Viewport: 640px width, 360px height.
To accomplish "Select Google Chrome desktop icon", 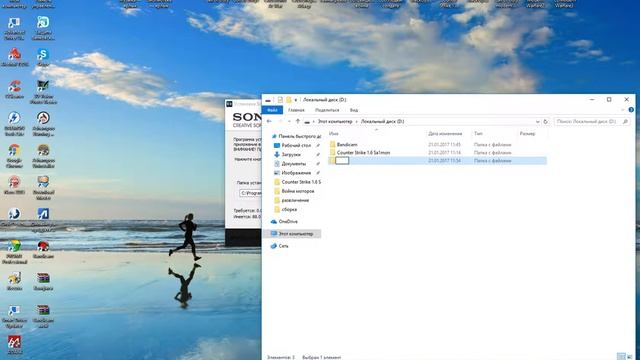I will [14, 156].
